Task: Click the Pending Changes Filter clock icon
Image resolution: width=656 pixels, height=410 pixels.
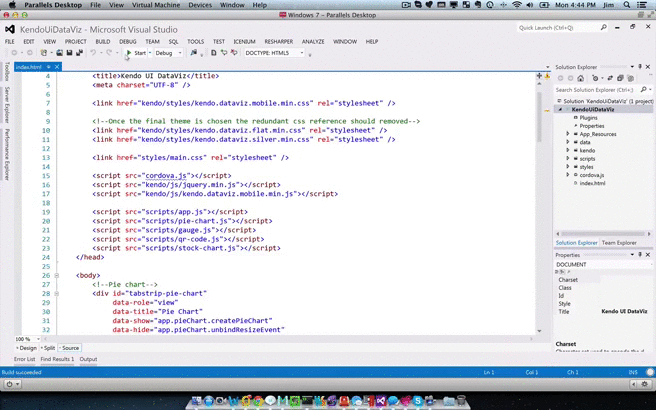Action: (x=595, y=78)
